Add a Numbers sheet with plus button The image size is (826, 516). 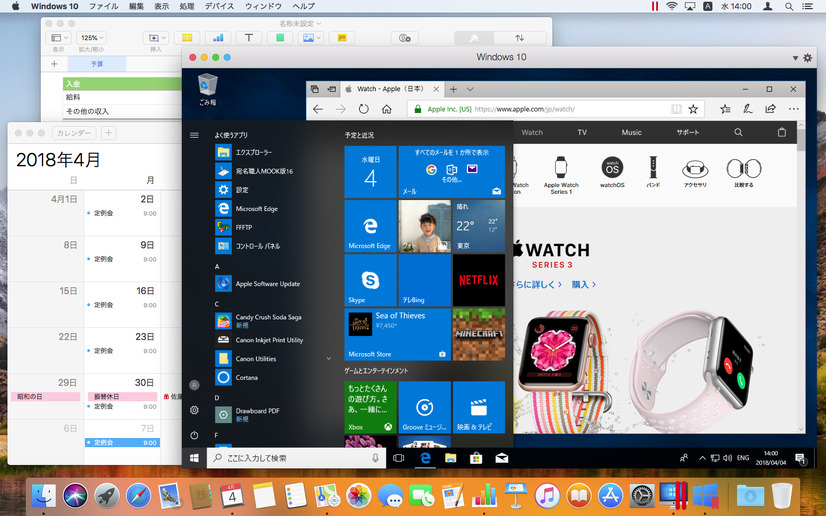coord(54,64)
